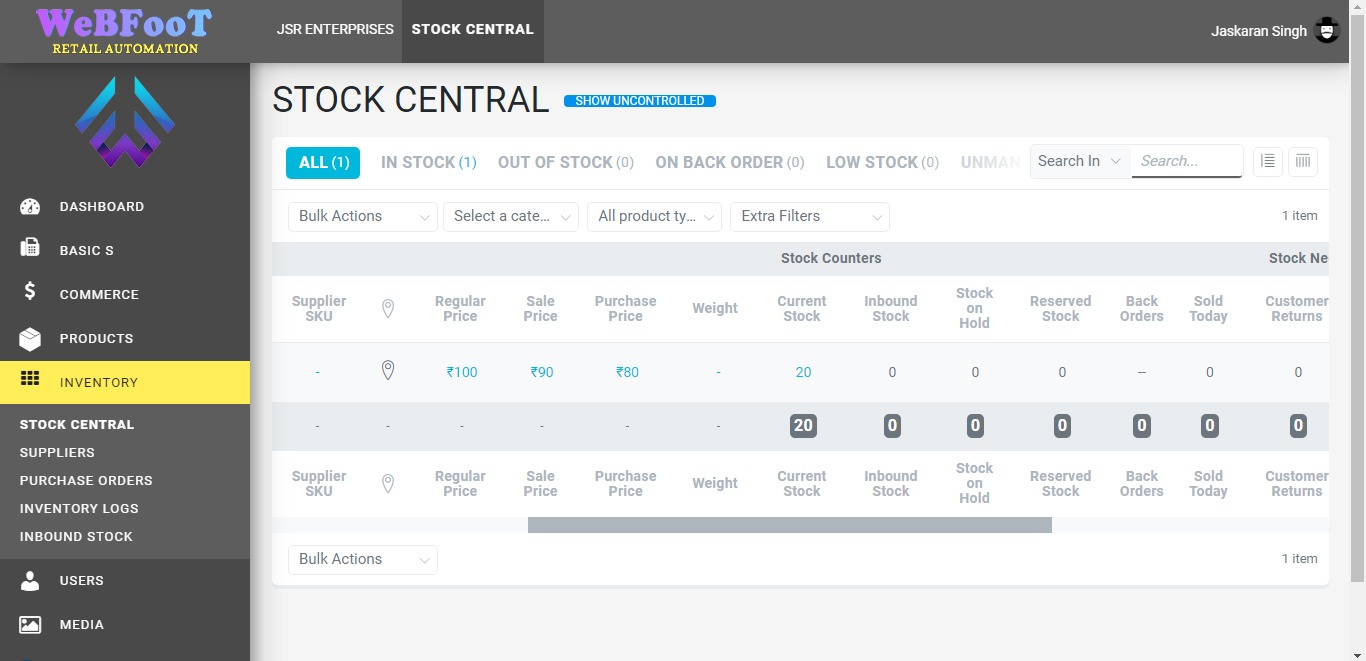This screenshot has width=1366, height=661.
Task: Click the Dashboard gauge icon in sidebar
Action: coord(30,207)
